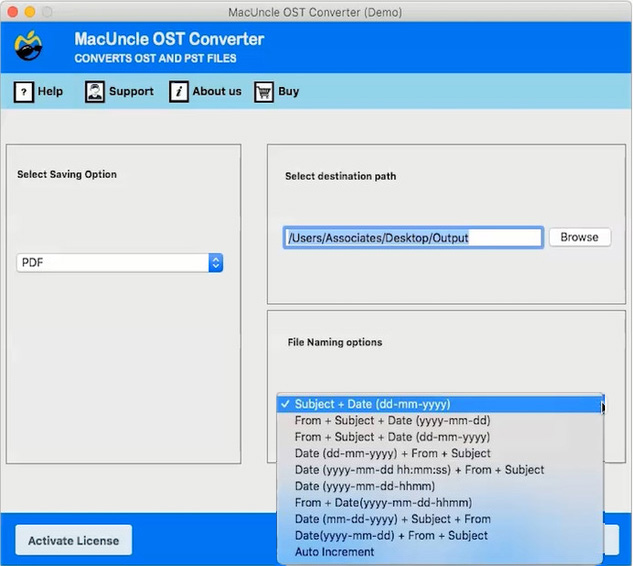Select Date (yyyy-mm-dd-hhmm) naming option
The image size is (633, 566).
[440, 486]
